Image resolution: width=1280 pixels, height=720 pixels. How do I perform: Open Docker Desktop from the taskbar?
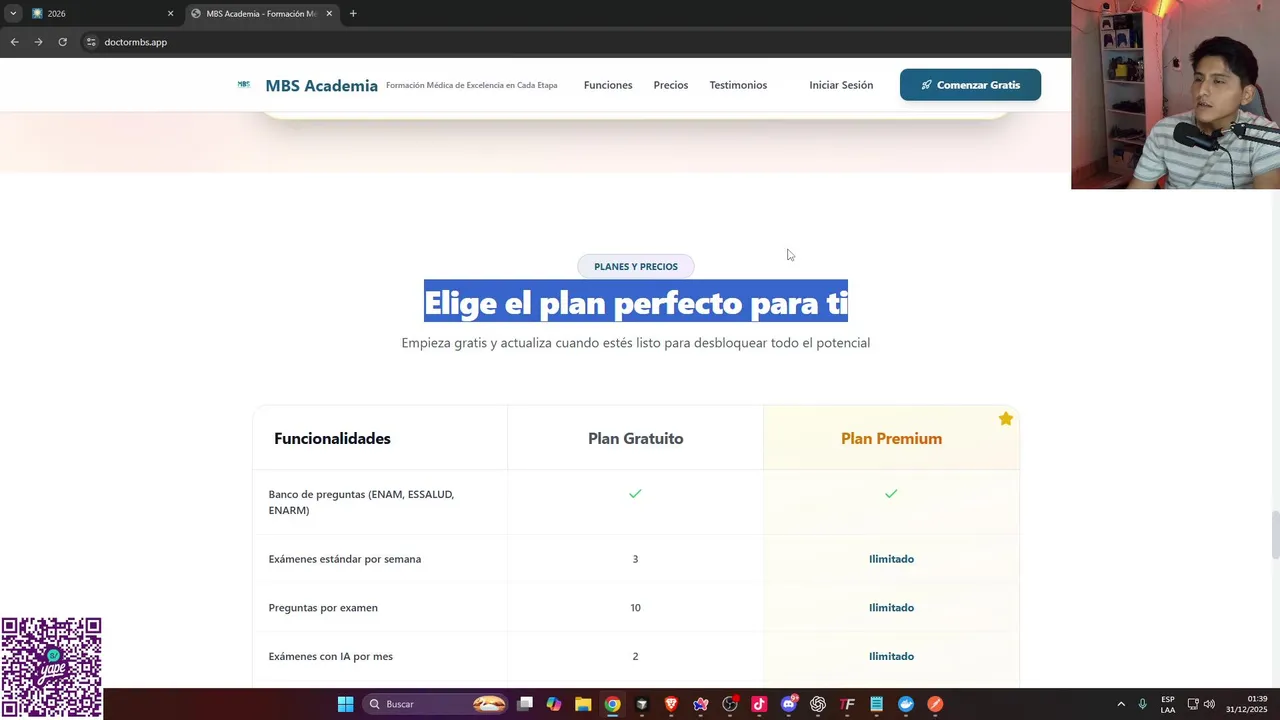906,704
